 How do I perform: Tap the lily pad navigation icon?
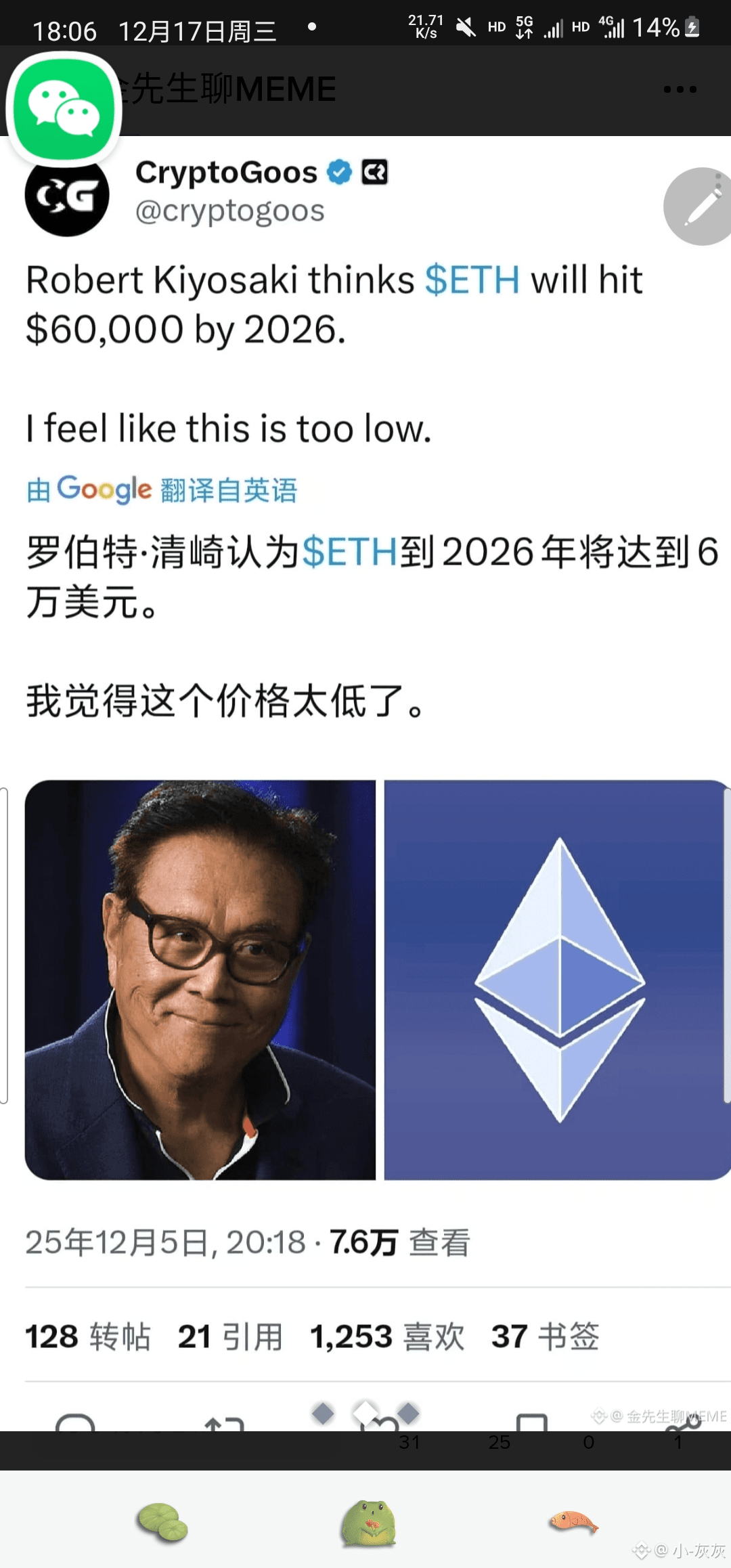[162, 1523]
